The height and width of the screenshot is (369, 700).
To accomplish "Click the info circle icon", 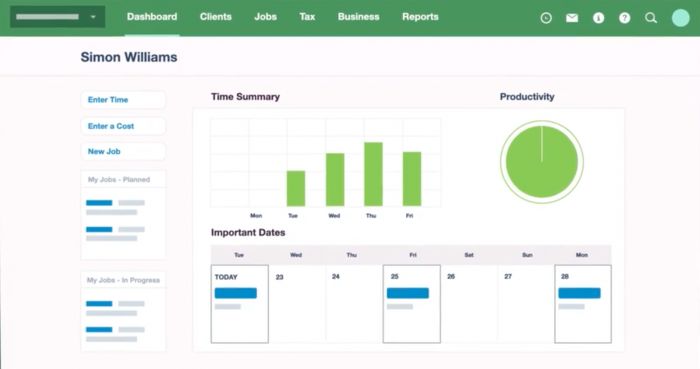I will [598, 18].
